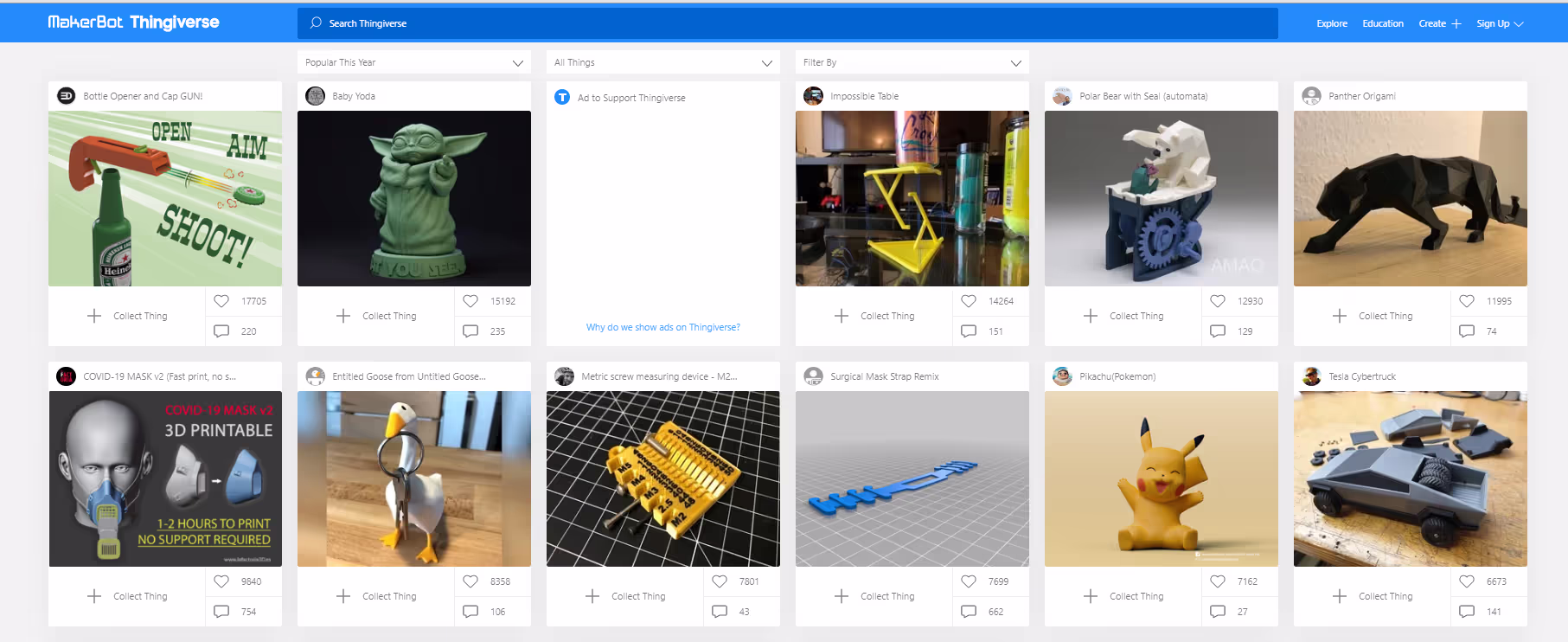Collect the Pikachu(Pokemon) thing
The height and width of the screenshot is (642, 1568).
point(1123,596)
